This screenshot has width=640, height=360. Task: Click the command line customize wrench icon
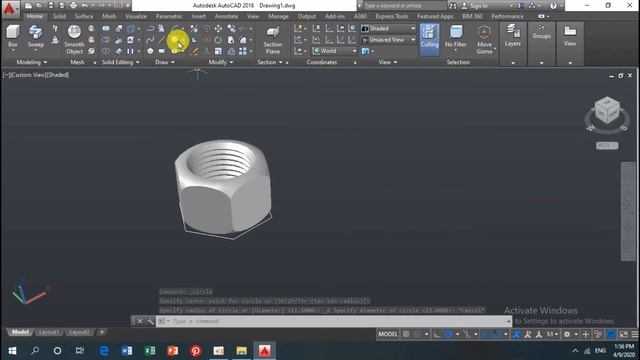[150, 321]
